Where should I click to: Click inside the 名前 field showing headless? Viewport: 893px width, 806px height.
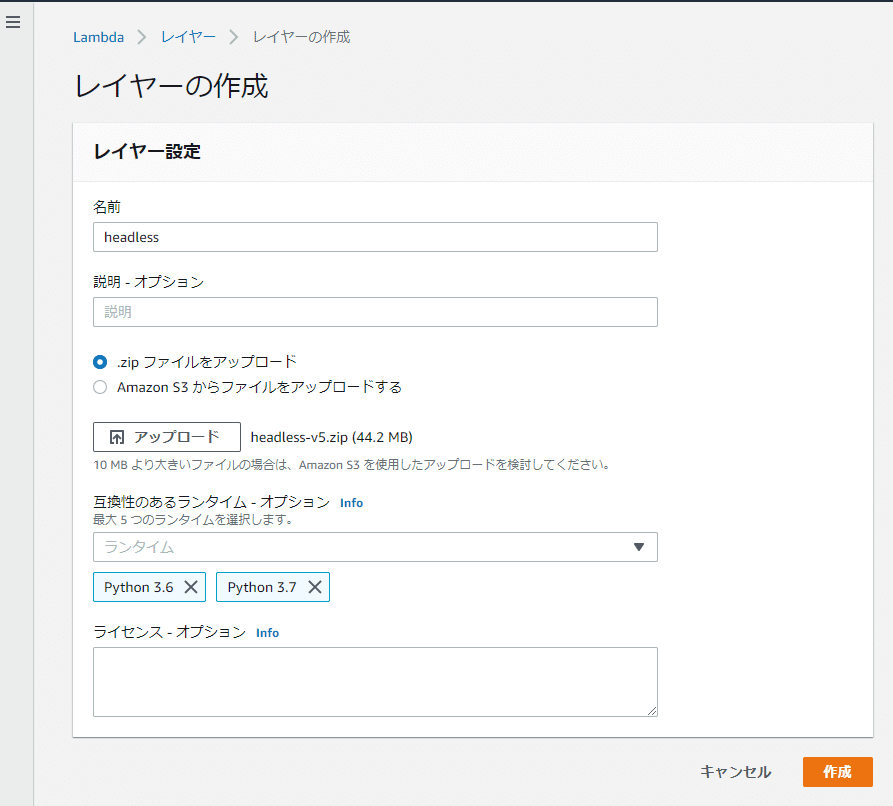click(x=375, y=237)
